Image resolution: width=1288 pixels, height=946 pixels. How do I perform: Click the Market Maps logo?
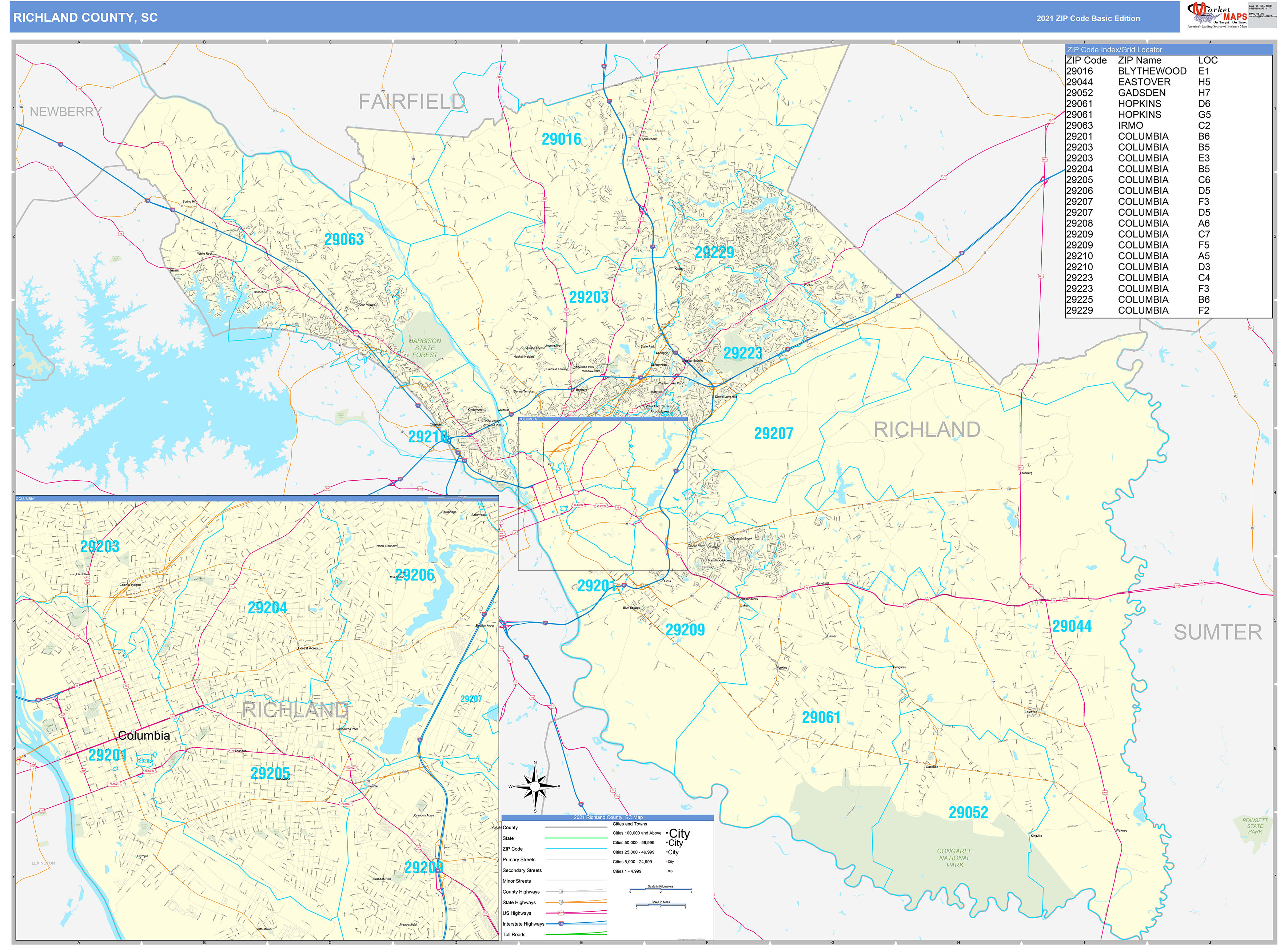[x=1217, y=15]
